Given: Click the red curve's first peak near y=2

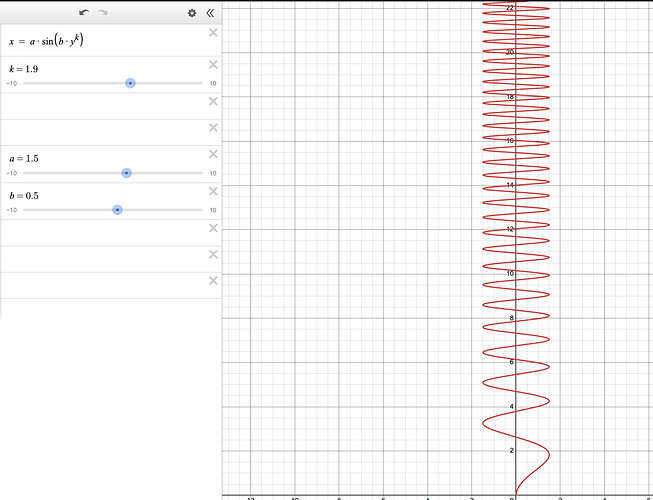Looking at the screenshot, I should click(x=549, y=455).
